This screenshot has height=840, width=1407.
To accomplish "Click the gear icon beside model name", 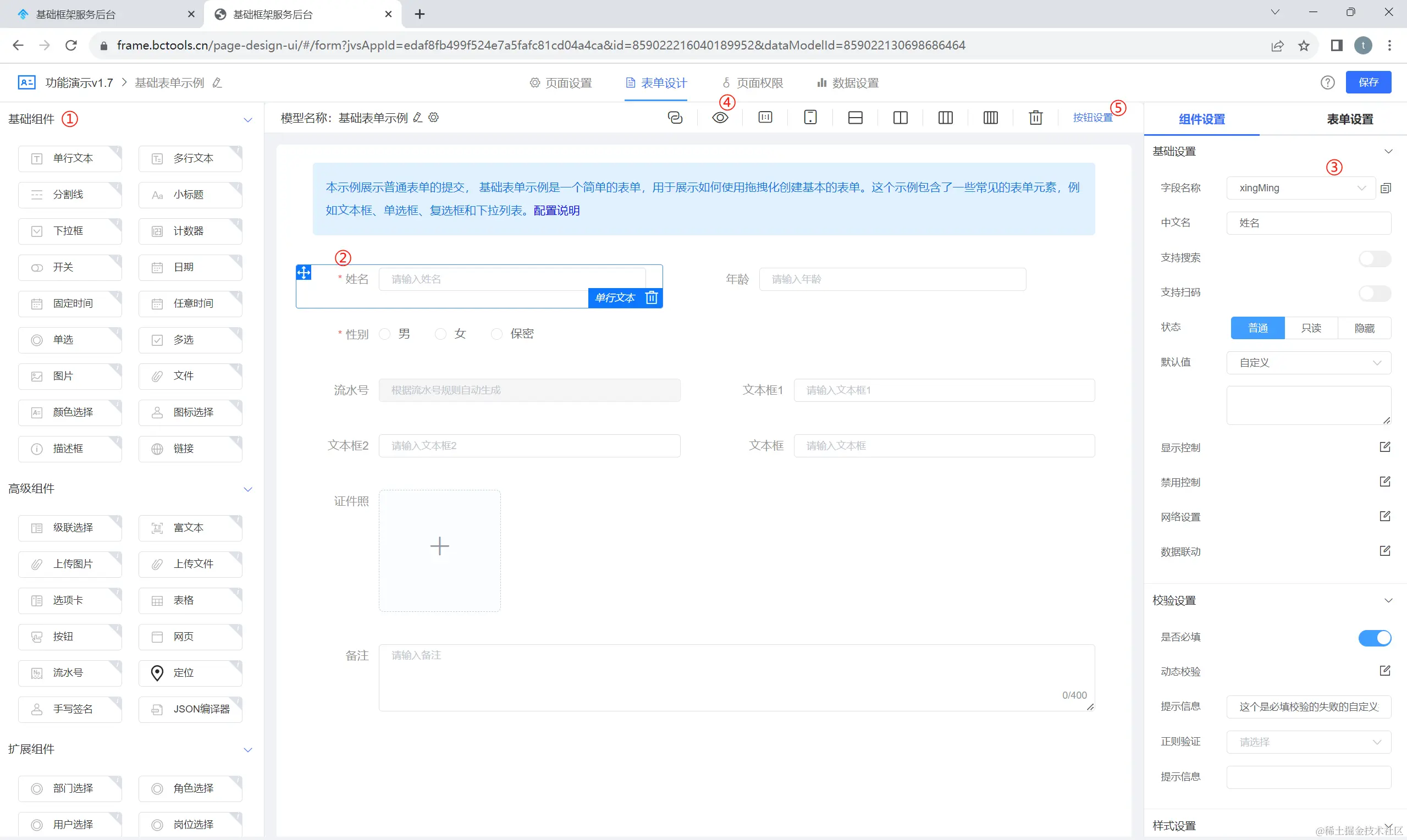I will tap(433, 118).
